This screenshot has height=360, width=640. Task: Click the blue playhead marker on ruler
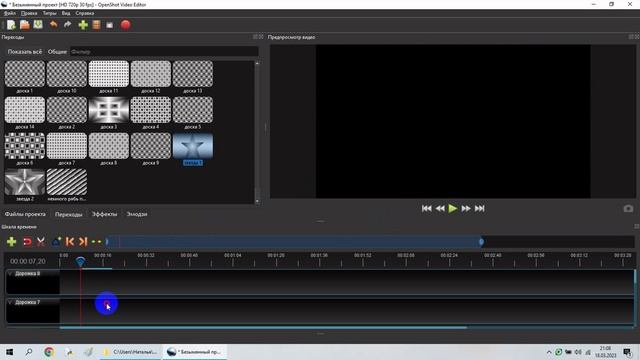pyautogui.click(x=80, y=261)
